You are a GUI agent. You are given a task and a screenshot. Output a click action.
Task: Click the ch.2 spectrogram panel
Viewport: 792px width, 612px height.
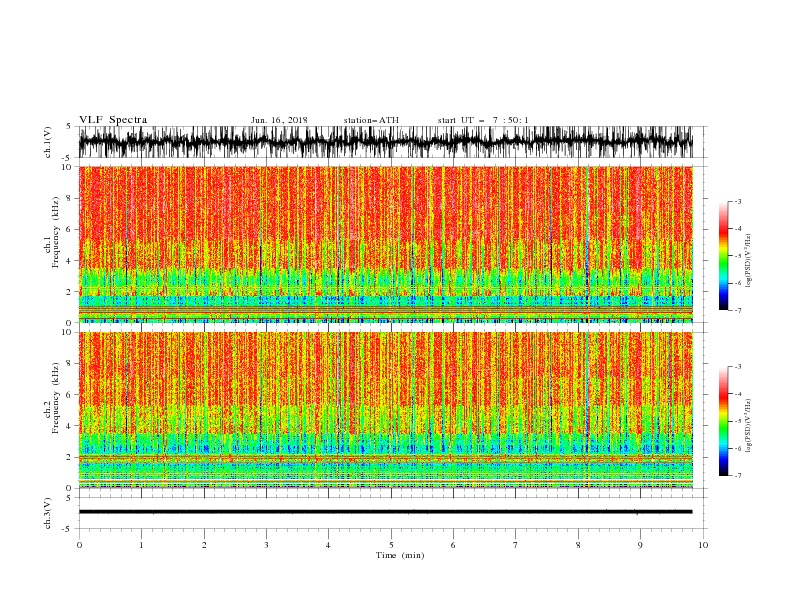click(386, 410)
